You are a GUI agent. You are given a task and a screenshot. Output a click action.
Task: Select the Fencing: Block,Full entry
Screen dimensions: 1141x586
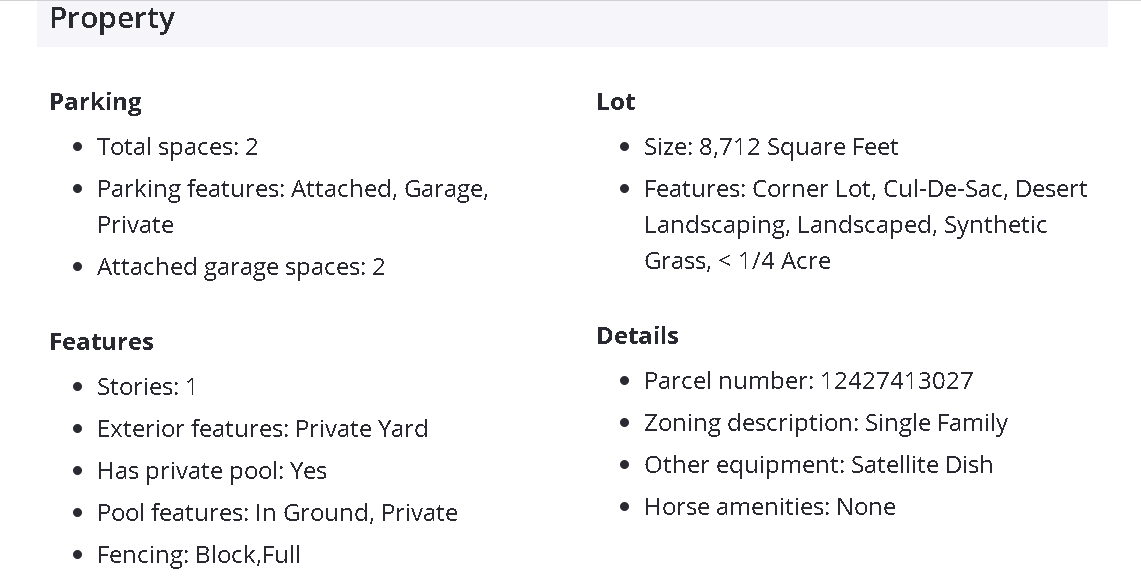198,555
